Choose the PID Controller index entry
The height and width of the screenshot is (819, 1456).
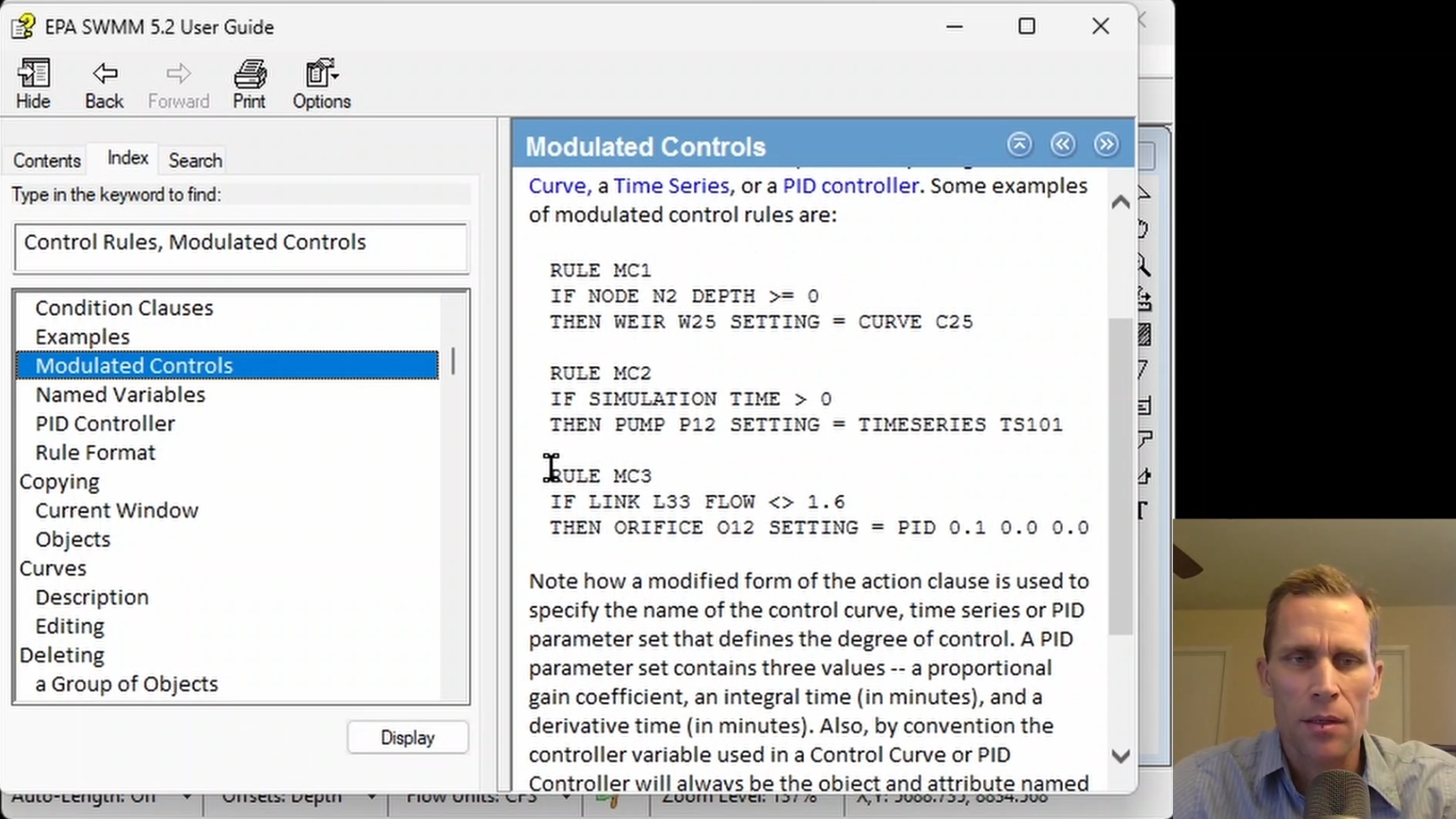click(105, 423)
